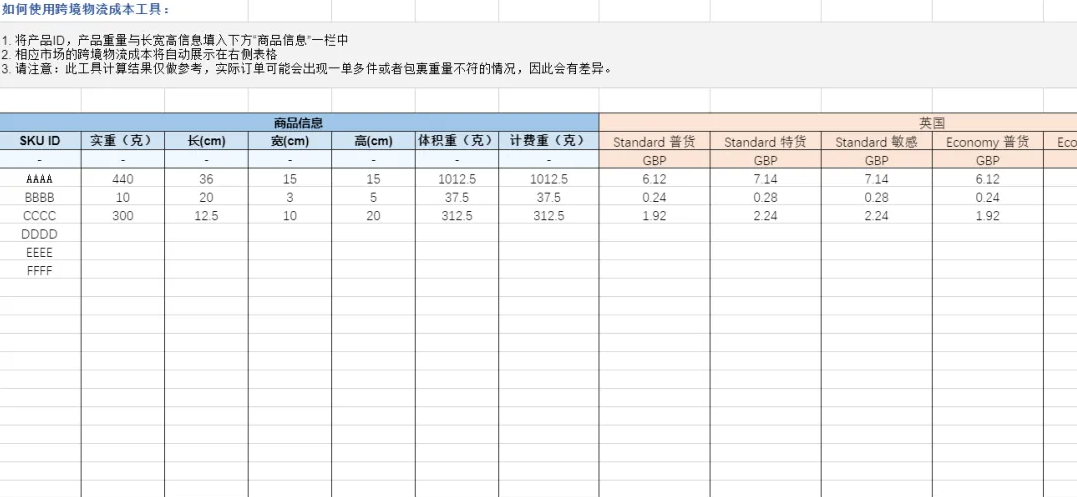Viewport: 1077px width, 497px height.
Task: Select SKU cell EEEE
Action: (x=40, y=253)
